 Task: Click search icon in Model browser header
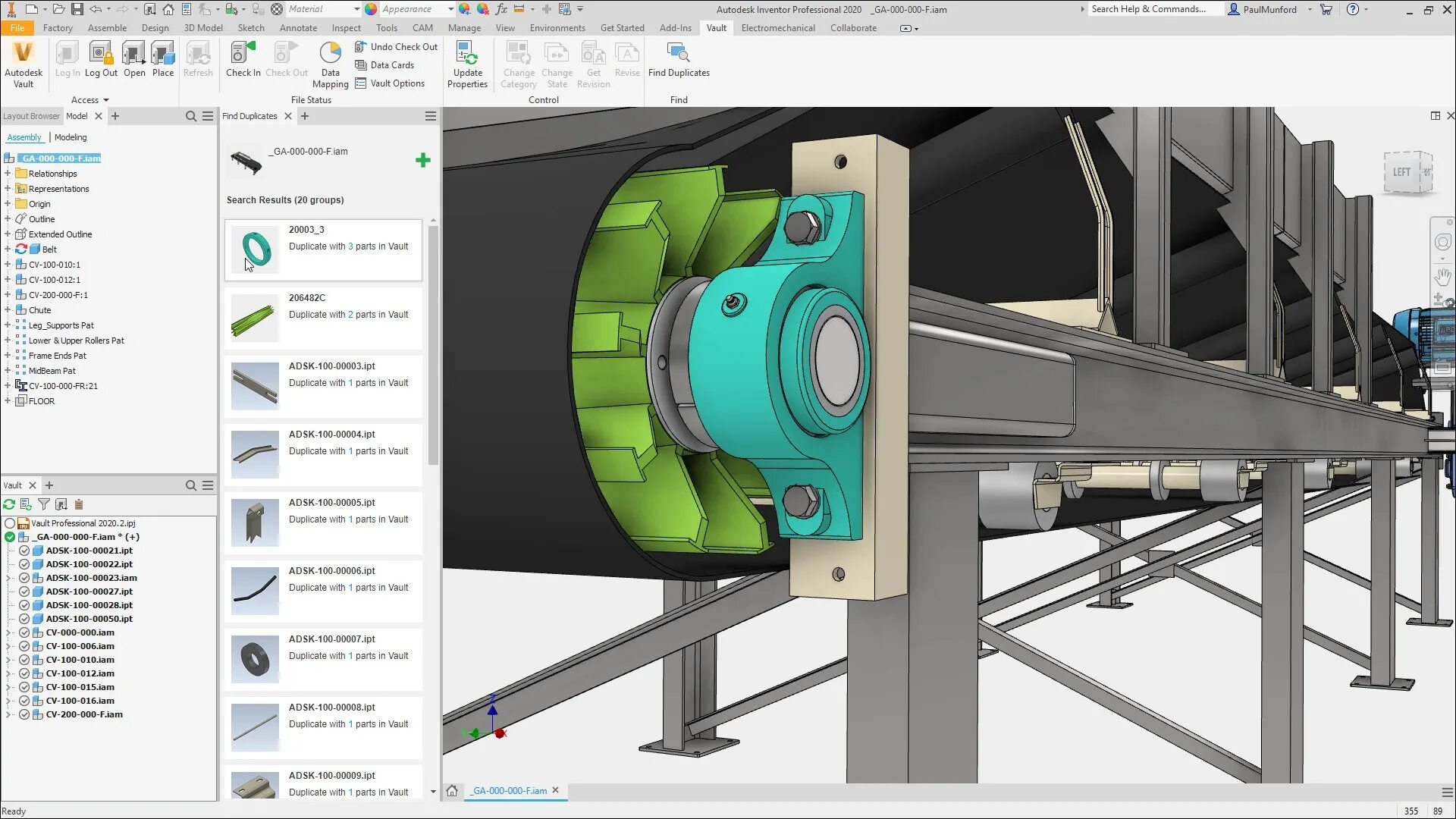191,116
